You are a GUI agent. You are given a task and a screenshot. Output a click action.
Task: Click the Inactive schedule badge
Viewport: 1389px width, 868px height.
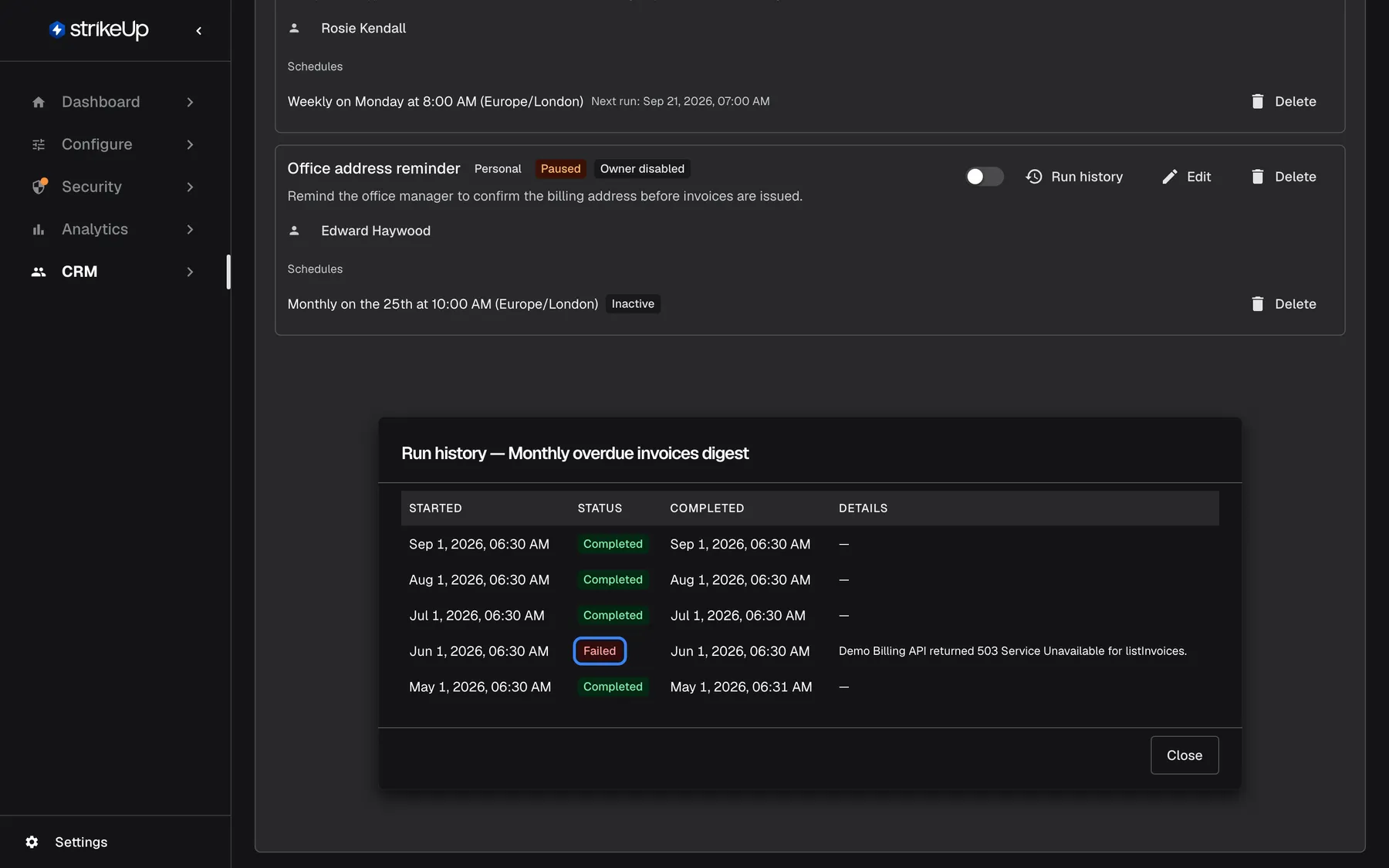pyautogui.click(x=633, y=304)
